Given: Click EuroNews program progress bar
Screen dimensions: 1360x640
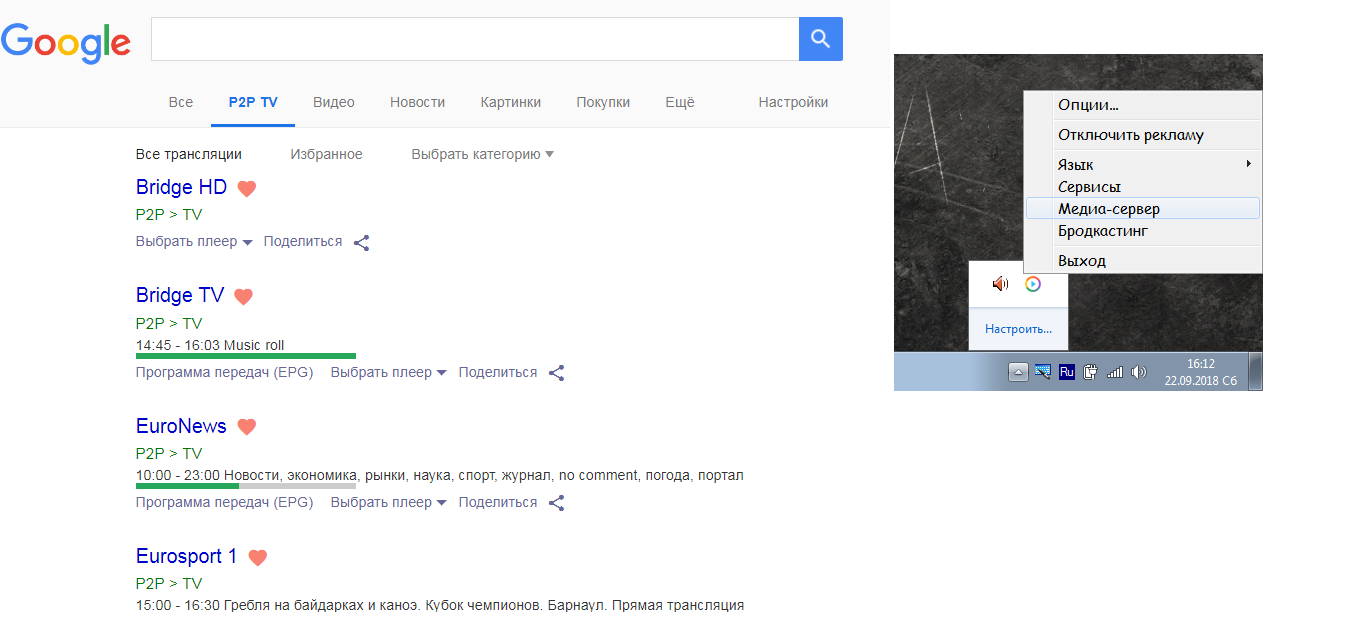Looking at the screenshot, I should [x=246, y=486].
